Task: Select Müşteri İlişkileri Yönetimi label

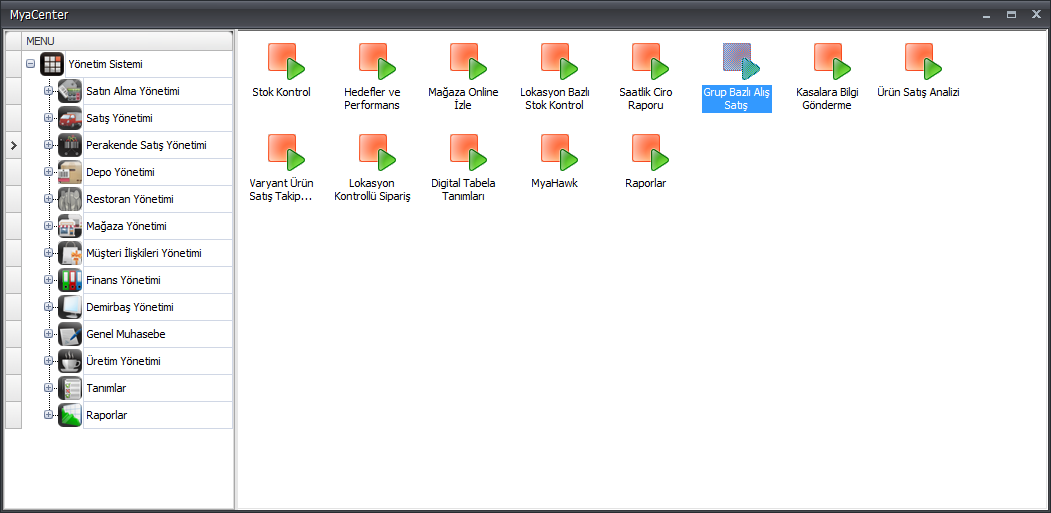Action: point(144,253)
